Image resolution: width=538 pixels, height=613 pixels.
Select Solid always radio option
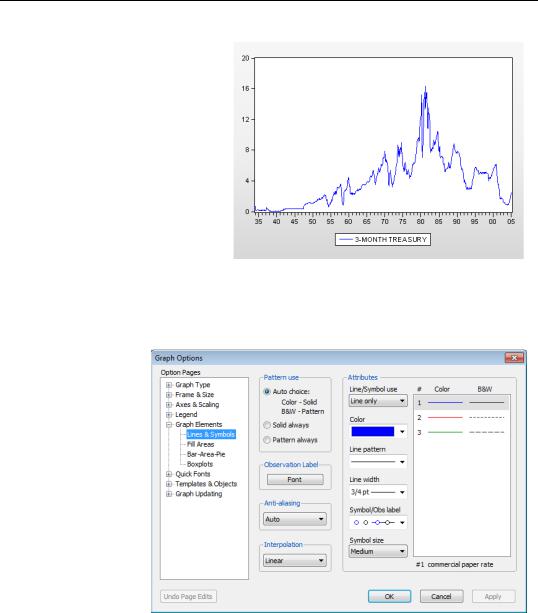click(267, 425)
